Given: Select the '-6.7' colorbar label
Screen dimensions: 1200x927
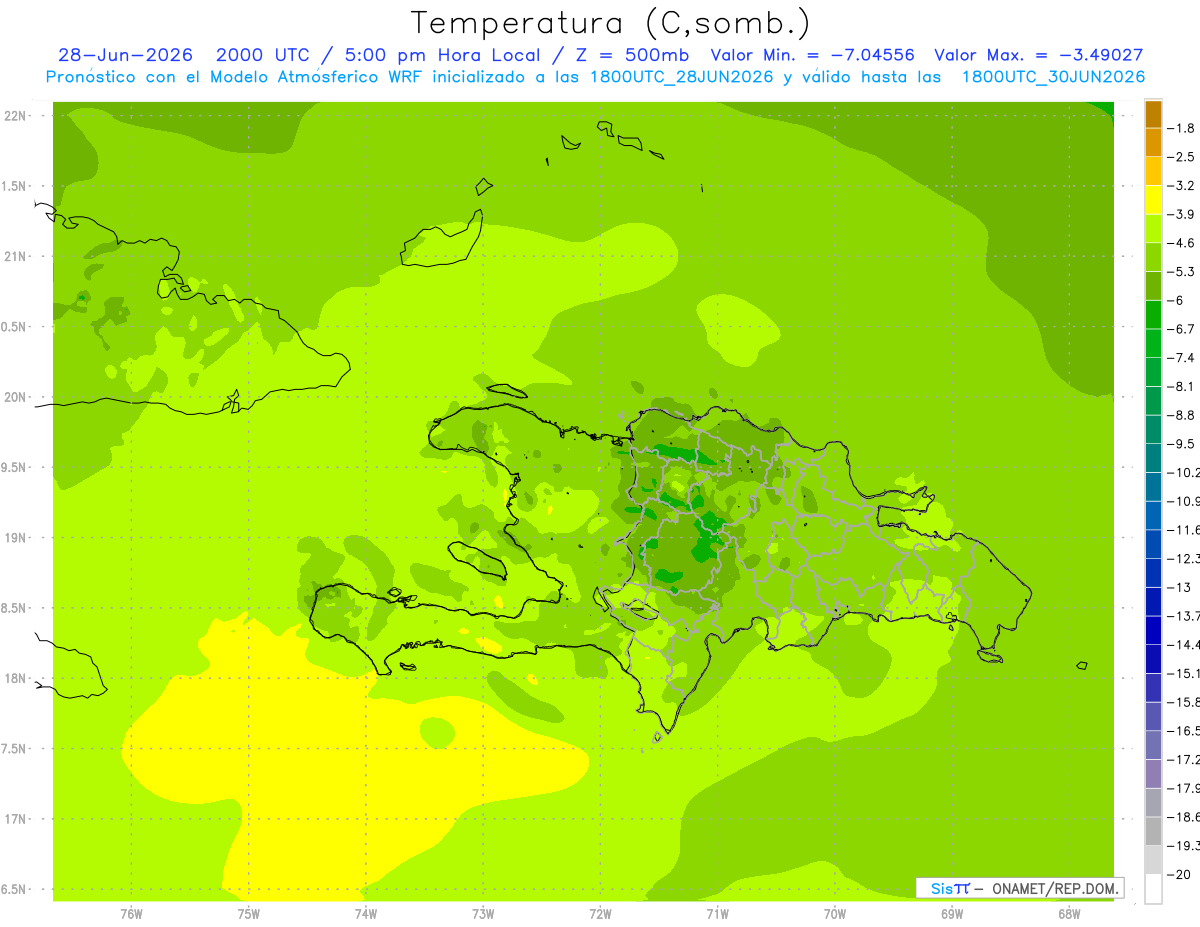Looking at the screenshot, I should (x=1181, y=329).
